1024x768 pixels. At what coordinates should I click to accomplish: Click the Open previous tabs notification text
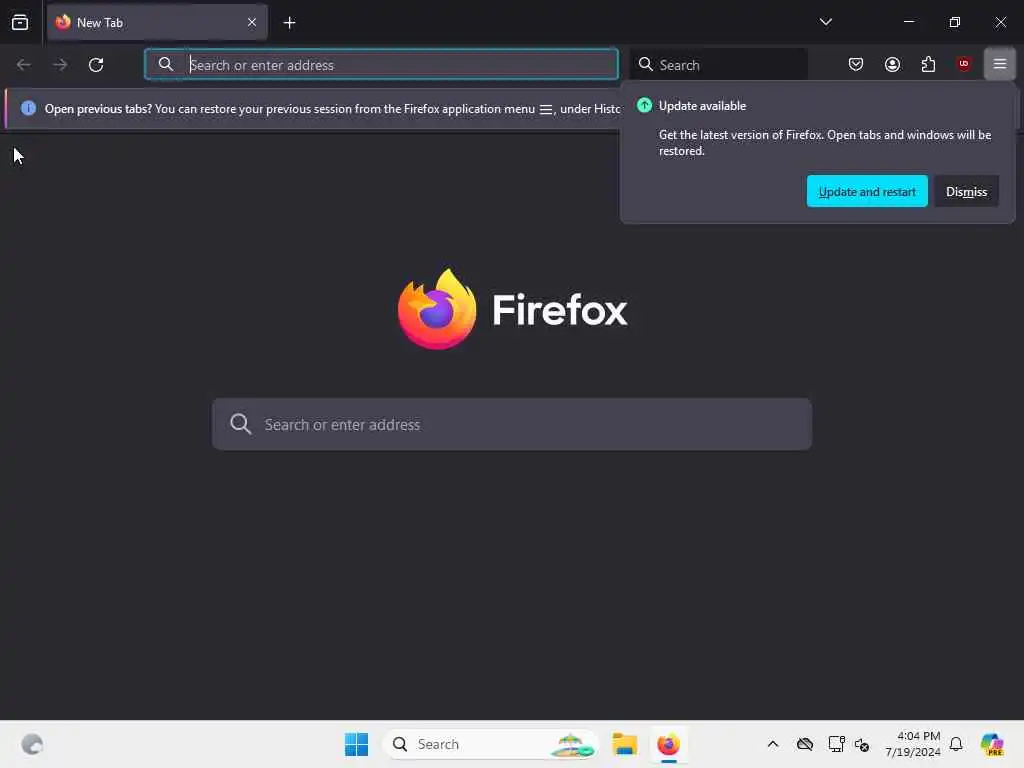pyautogui.click(x=332, y=109)
